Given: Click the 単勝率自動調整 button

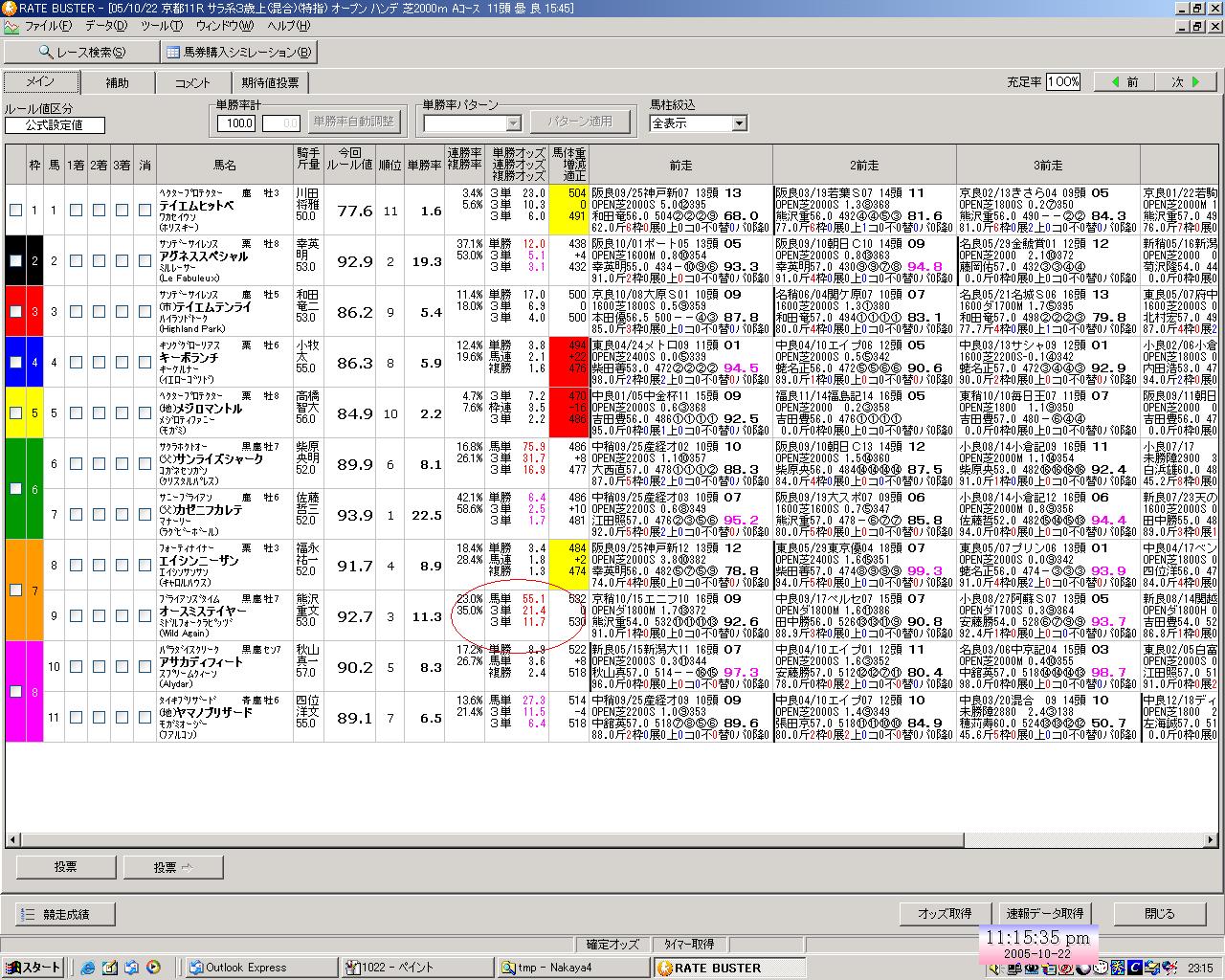Looking at the screenshot, I should (x=352, y=122).
